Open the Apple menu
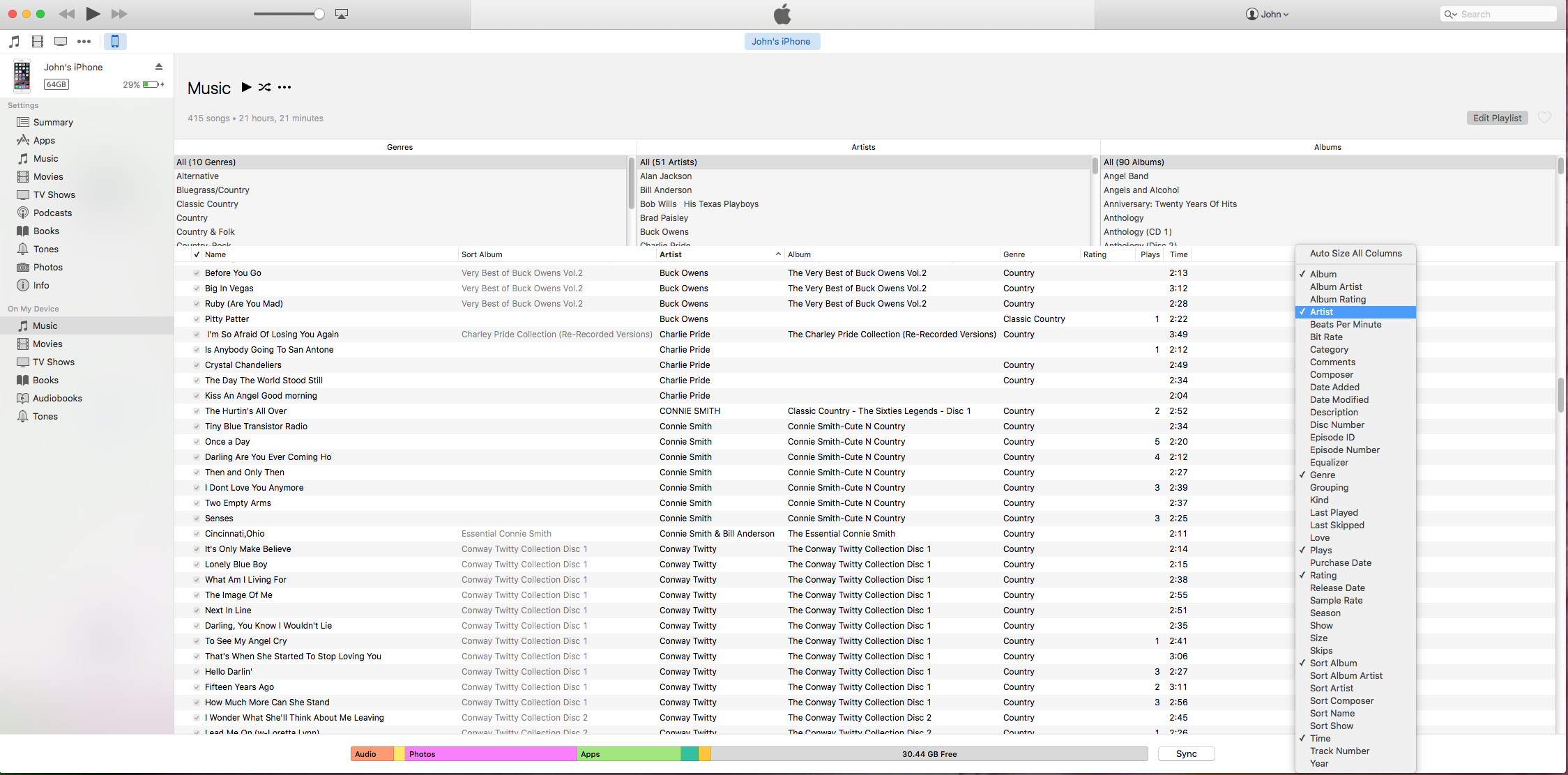Viewport: 1568px width, 775px height. tap(782, 14)
